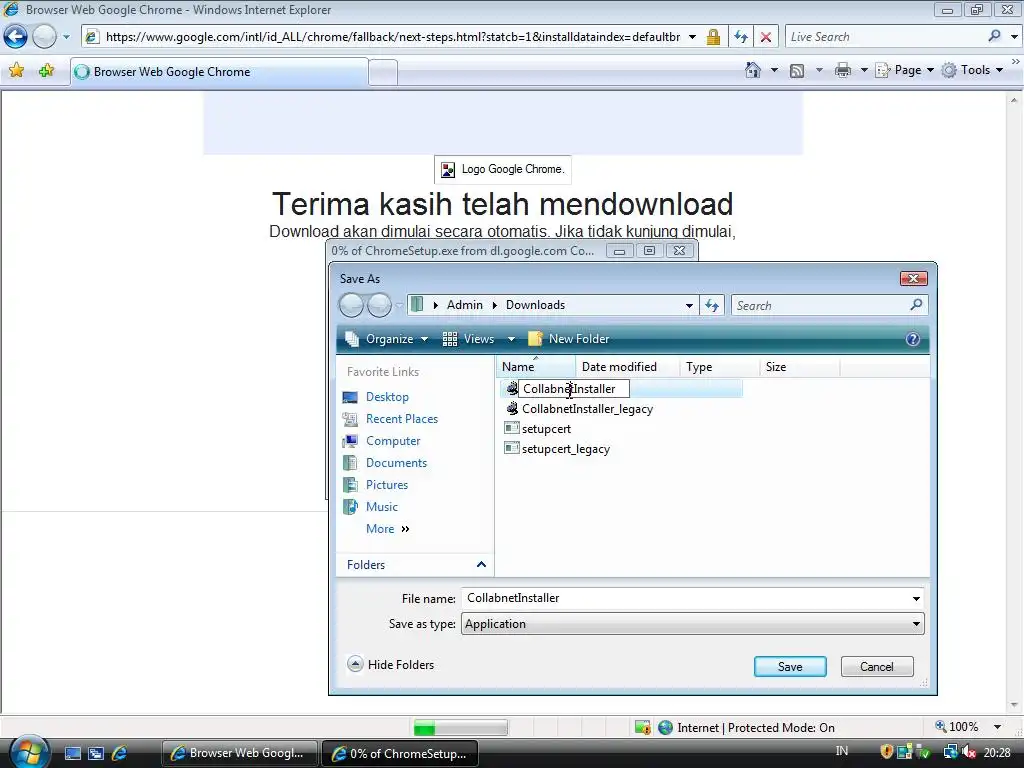
Task: Select the Browser Web Google Chrome tab
Action: click(x=219, y=72)
